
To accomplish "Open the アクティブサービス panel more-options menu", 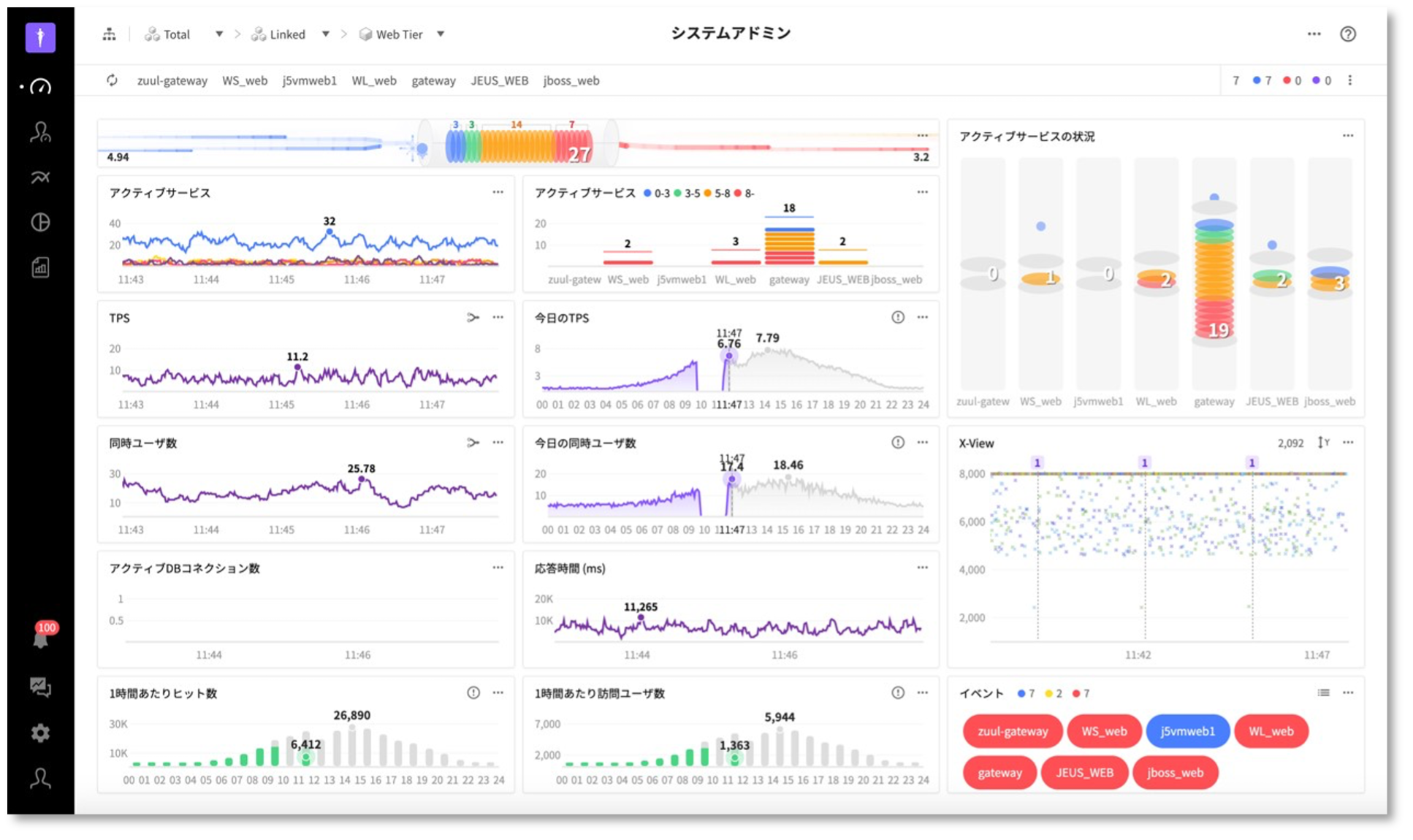I will click(498, 192).
